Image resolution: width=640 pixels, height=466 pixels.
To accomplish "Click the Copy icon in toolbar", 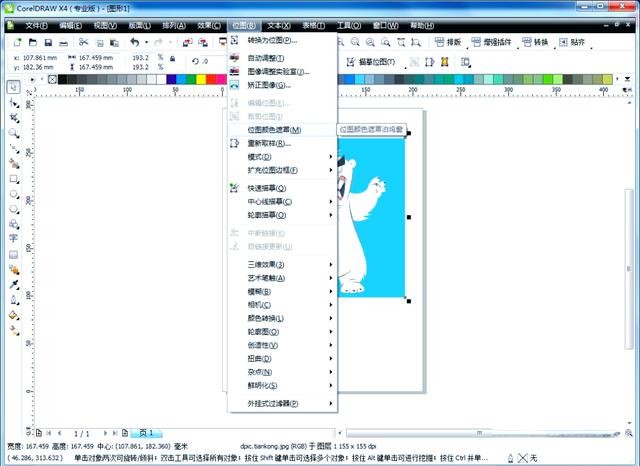I will 100,42.
